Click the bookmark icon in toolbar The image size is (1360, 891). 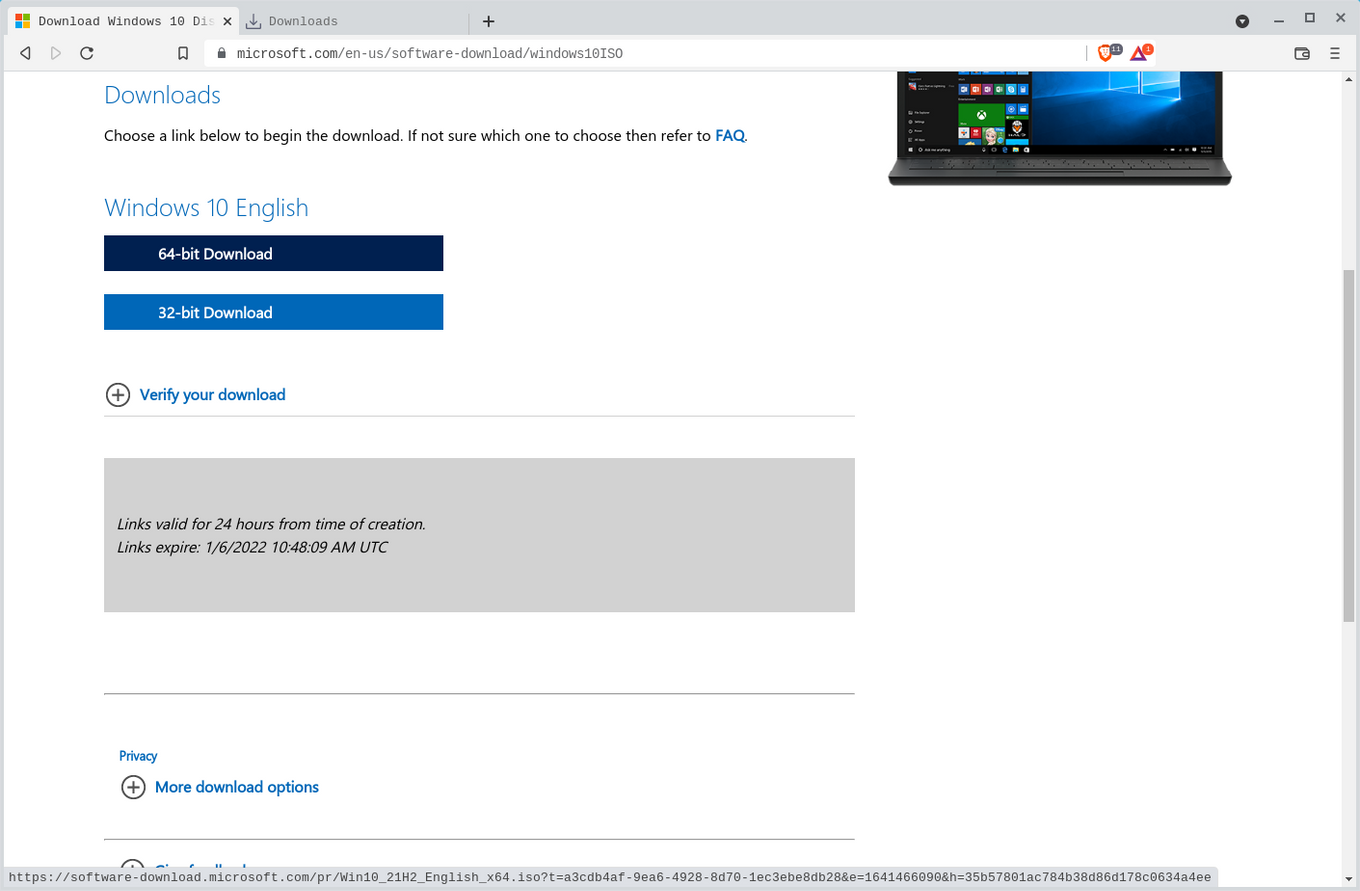pyautogui.click(x=183, y=53)
